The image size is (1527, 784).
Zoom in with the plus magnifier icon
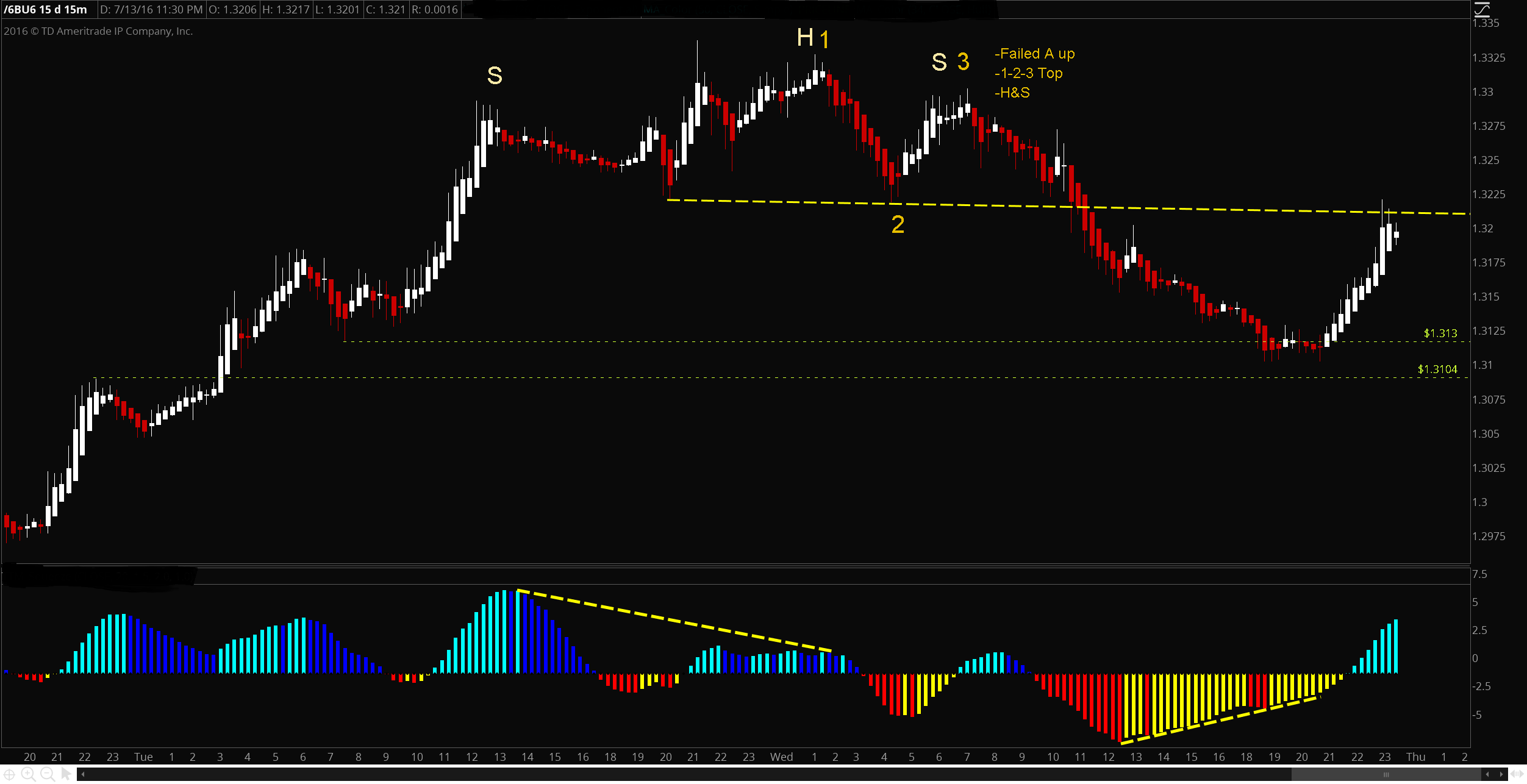(28, 774)
